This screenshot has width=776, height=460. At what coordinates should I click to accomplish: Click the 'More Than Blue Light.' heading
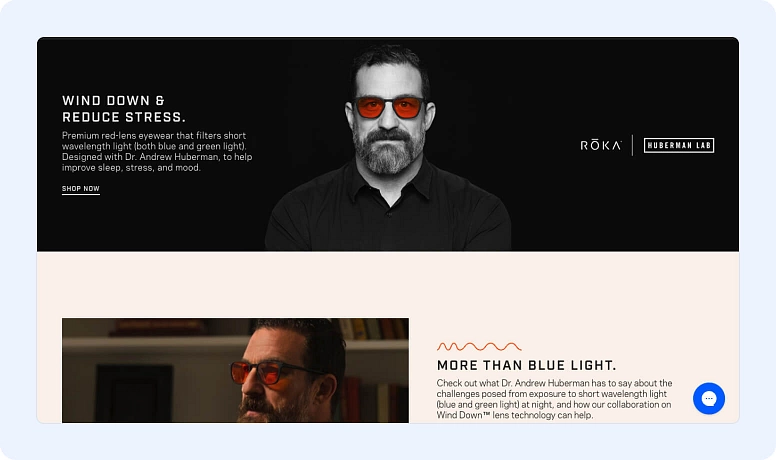point(527,365)
